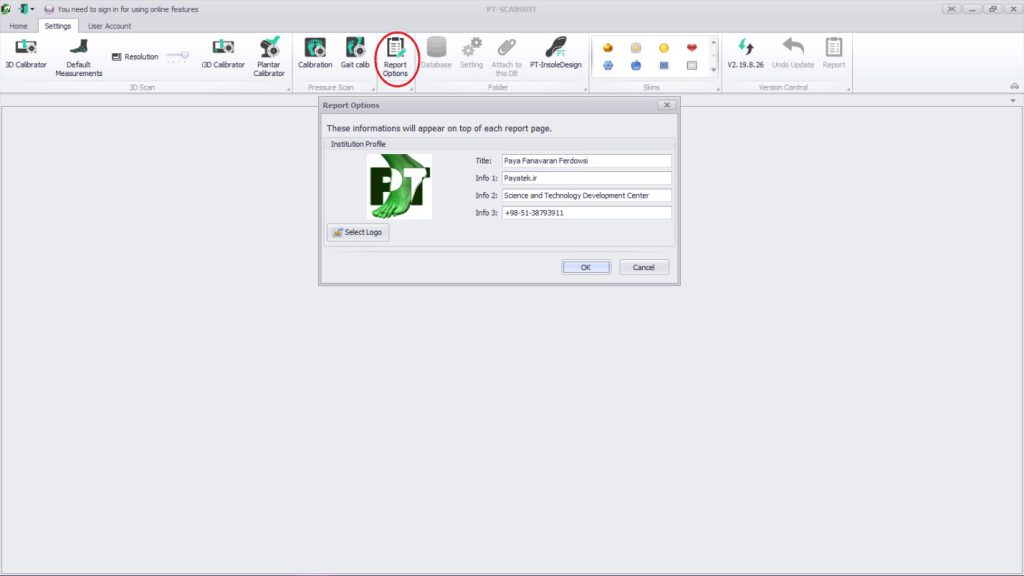Click the Info 3 phone field
1024x576 pixels.
click(586, 213)
